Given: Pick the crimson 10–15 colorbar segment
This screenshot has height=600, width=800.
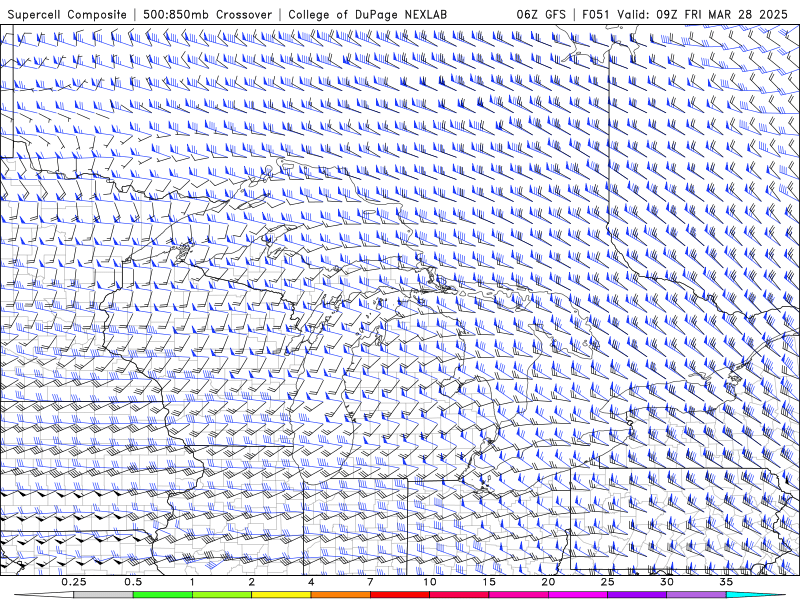Looking at the screenshot, I should 459,595.
